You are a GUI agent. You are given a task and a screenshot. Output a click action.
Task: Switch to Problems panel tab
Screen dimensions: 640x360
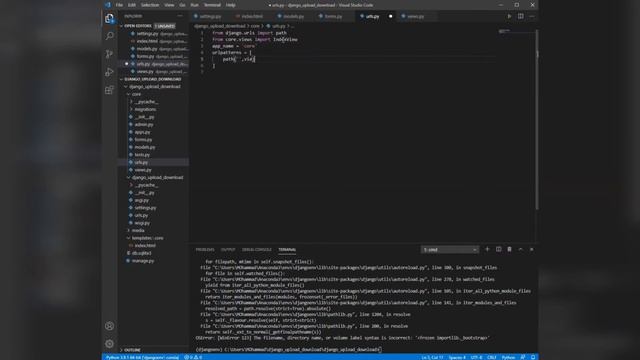pos(205,249)
